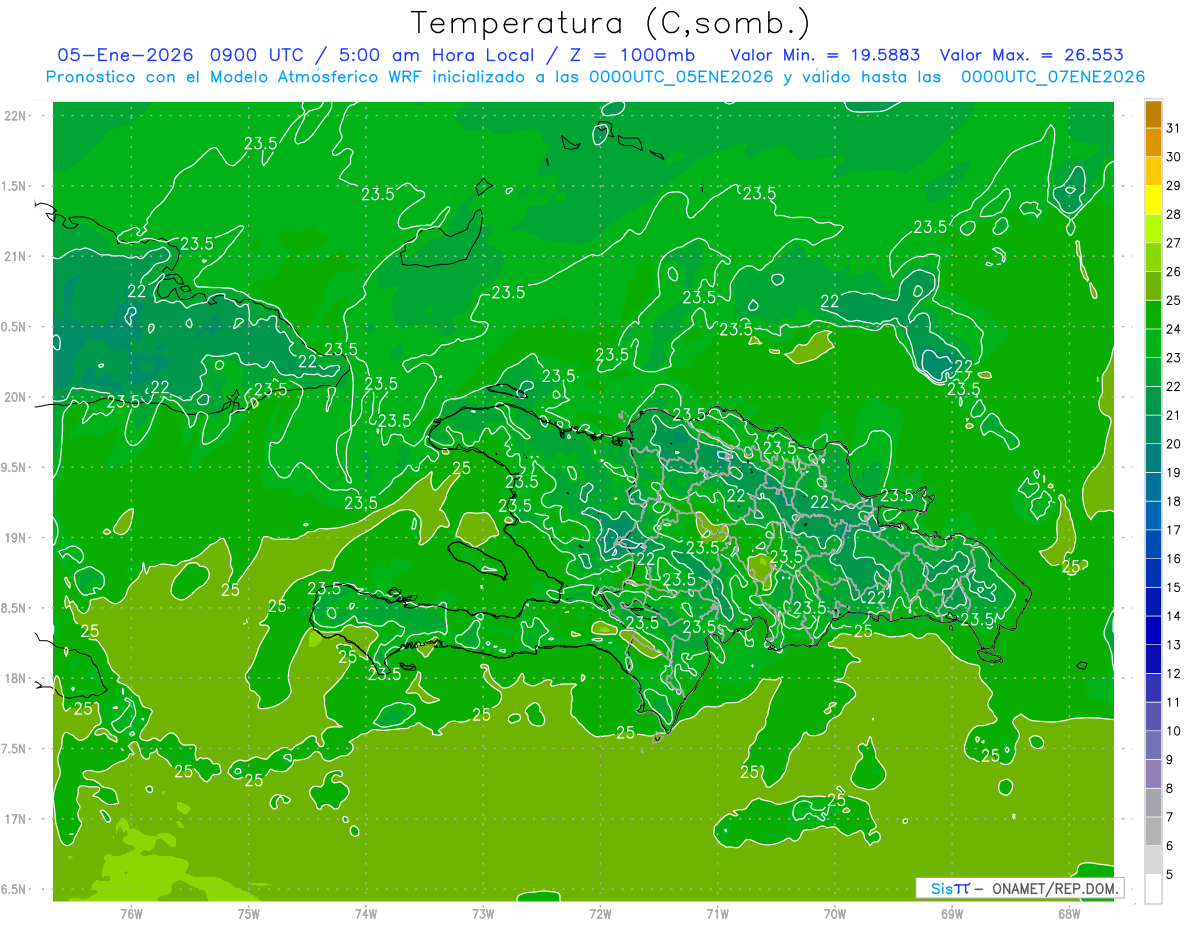Click the purple legend swatch between 8 and 9
1200x927 pixels.
tap(1153, 774)
